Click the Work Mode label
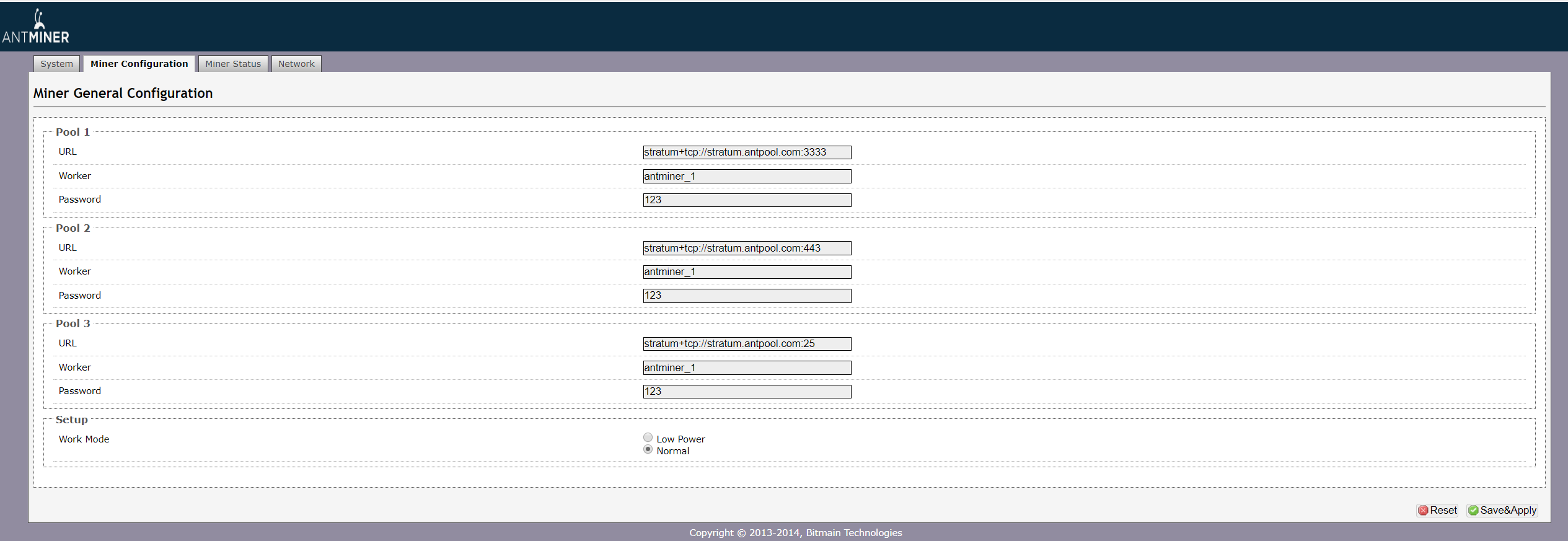 coord(84,439)
